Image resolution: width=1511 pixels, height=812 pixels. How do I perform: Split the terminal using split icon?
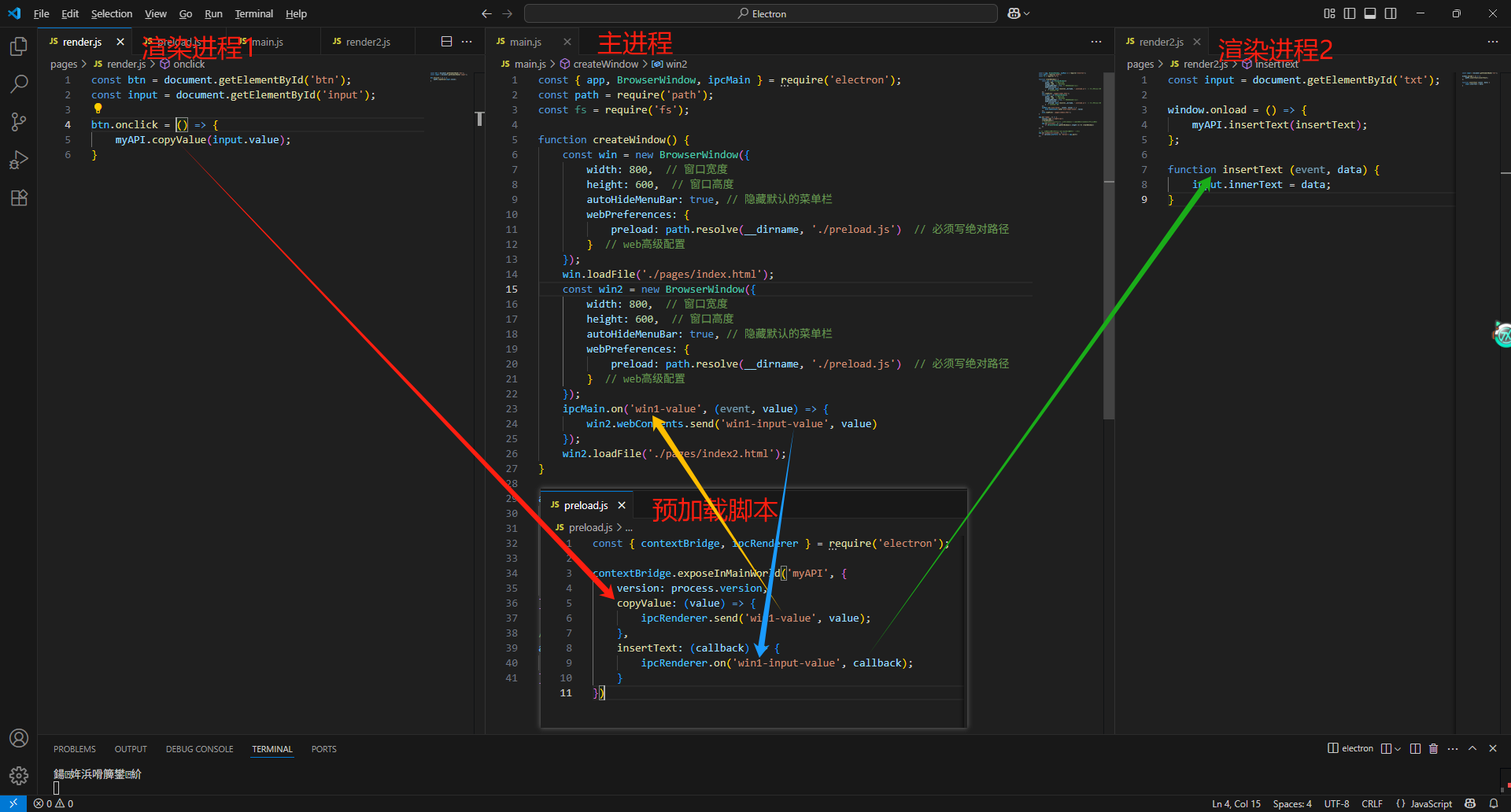(x=1415, y=748)
